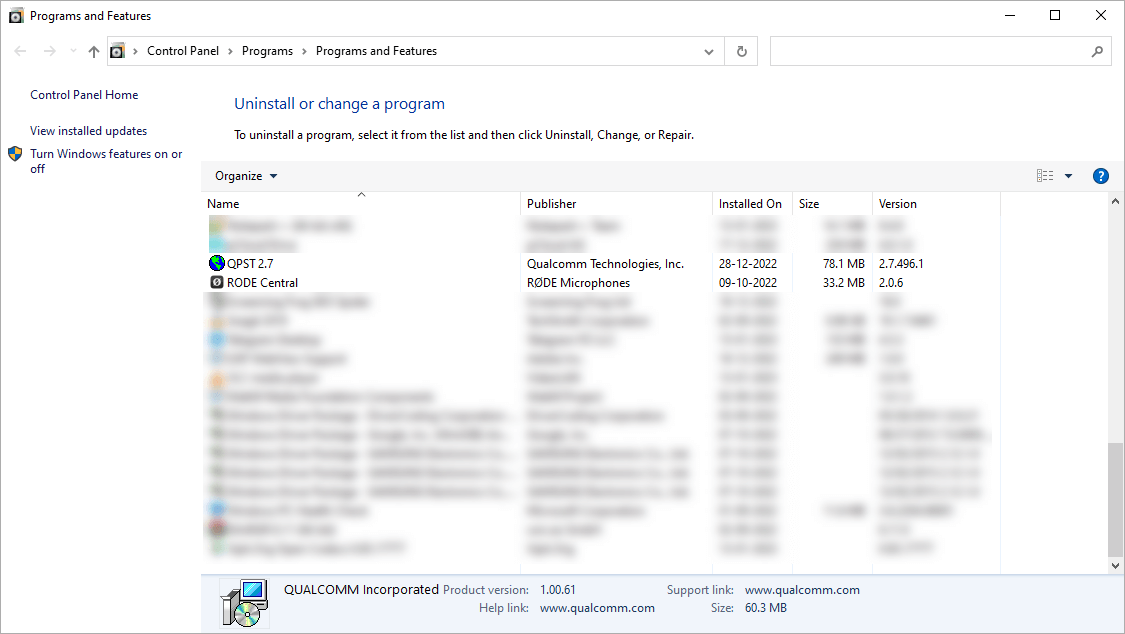Click the RODE Central application icon
The image size is (1125, 634).
(216, 282)
